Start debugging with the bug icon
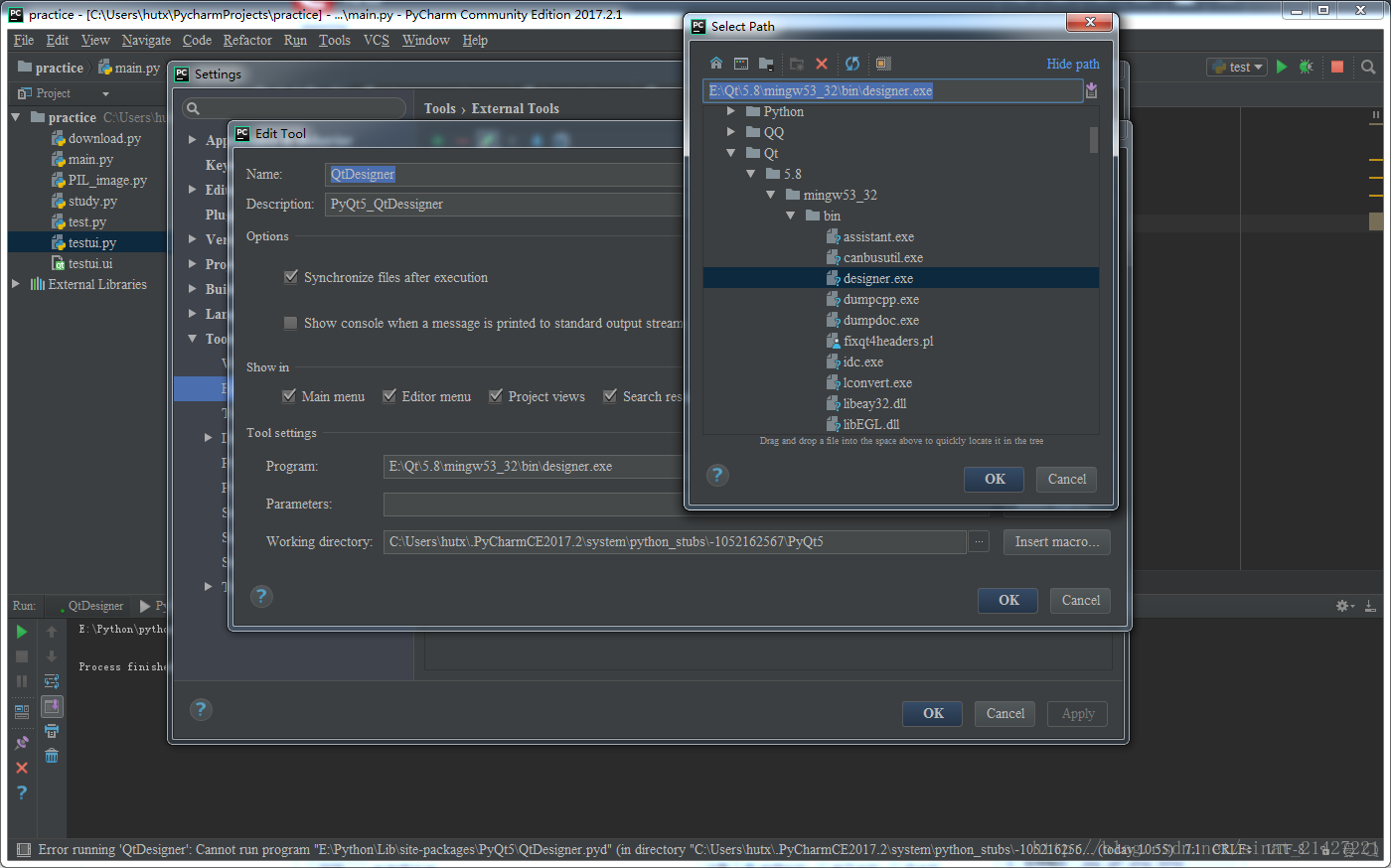Image resolution: width=1391 pixels, height=868 pixels. coord(1307,67)
